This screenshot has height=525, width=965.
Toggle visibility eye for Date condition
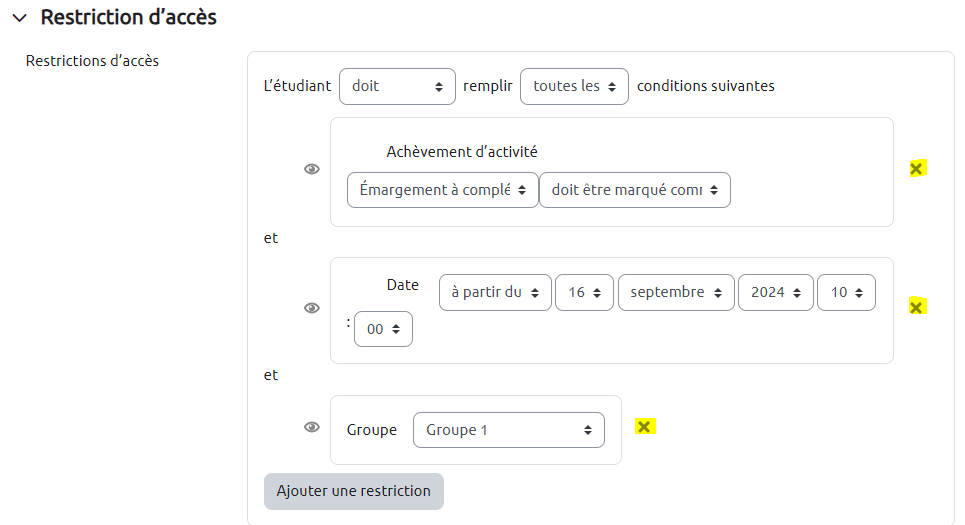point(312,308)
